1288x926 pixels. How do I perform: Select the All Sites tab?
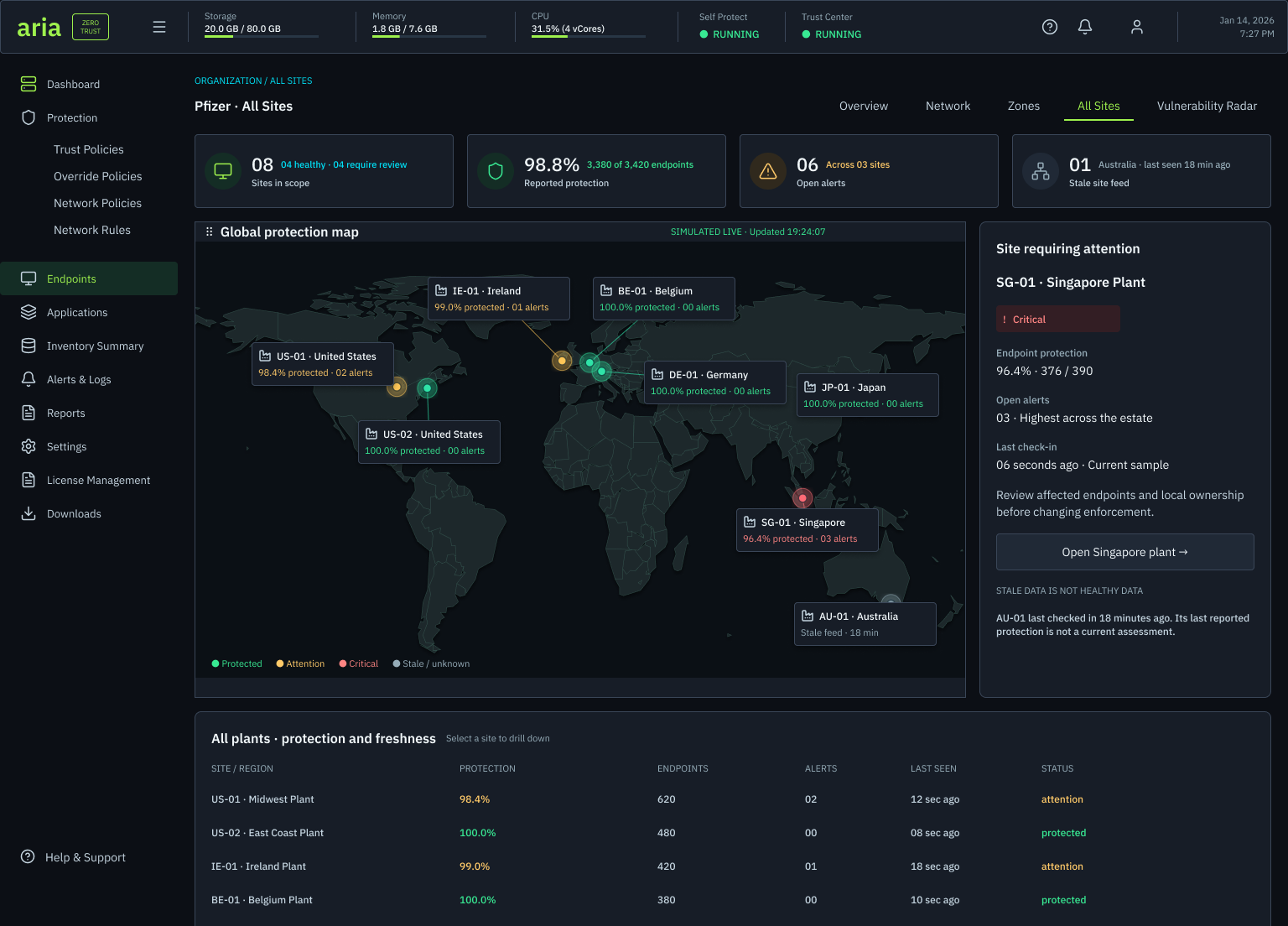click(x=1098, y=106)
